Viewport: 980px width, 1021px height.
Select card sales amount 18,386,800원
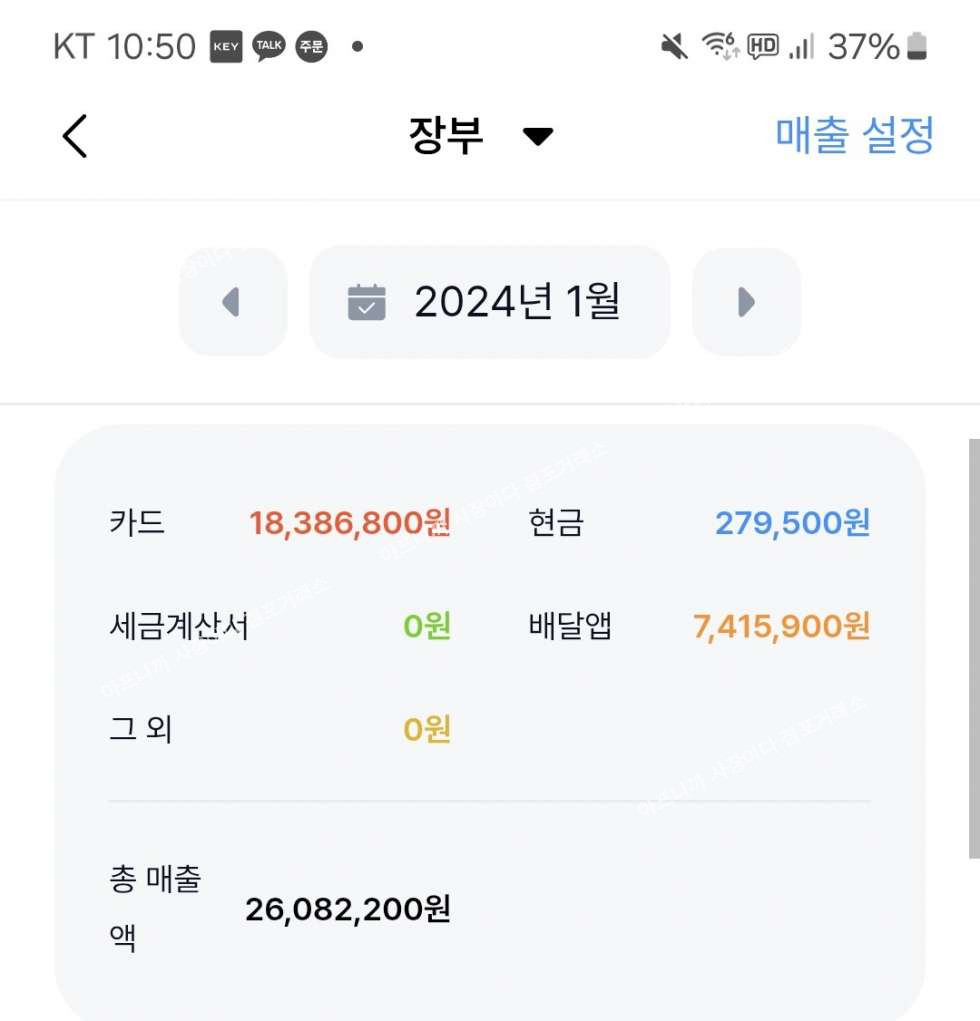(350, 522)
